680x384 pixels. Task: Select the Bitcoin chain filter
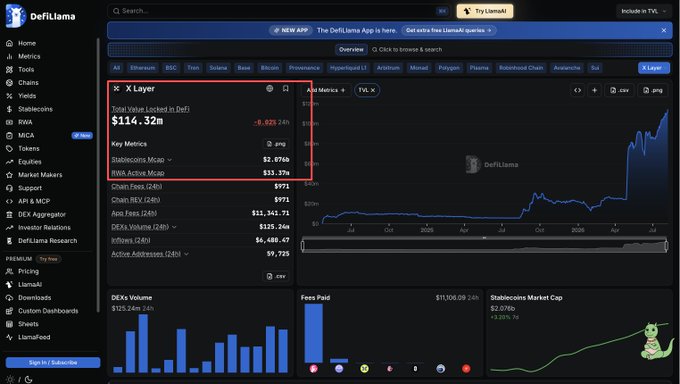pos(270,68)
